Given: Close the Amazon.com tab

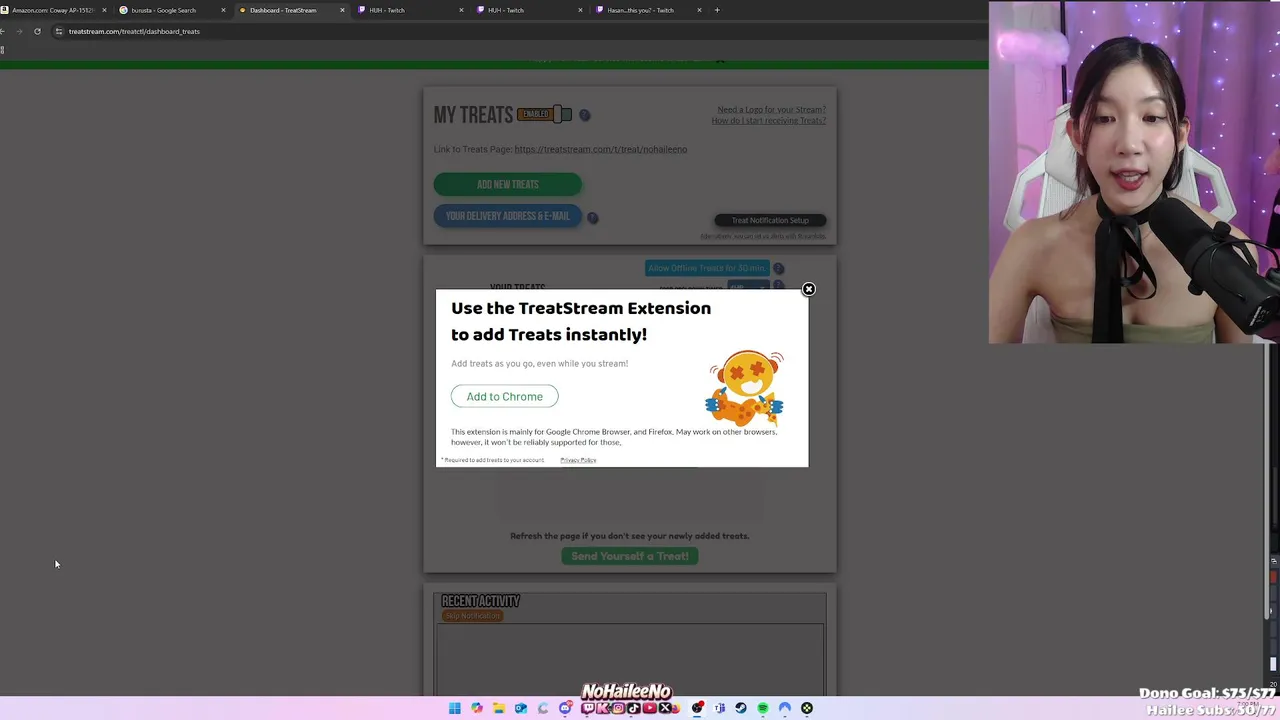Looking at the screenshot, I should click(104, 10).
